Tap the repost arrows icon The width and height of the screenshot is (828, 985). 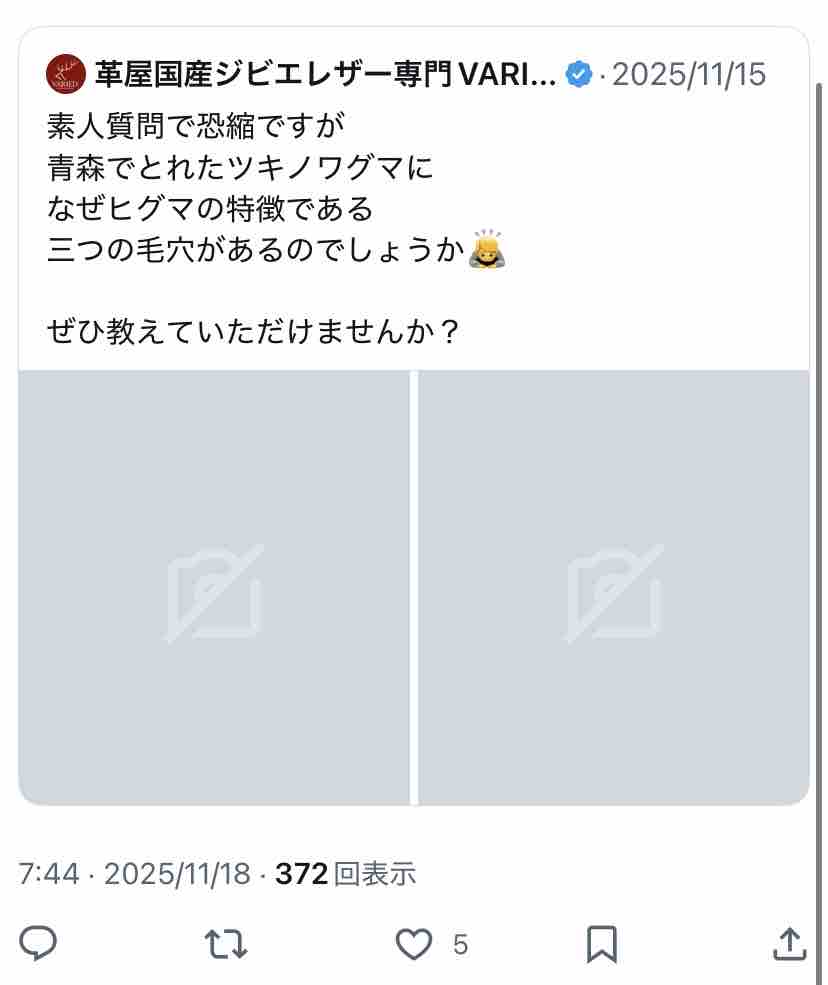(x=226, y=944)
